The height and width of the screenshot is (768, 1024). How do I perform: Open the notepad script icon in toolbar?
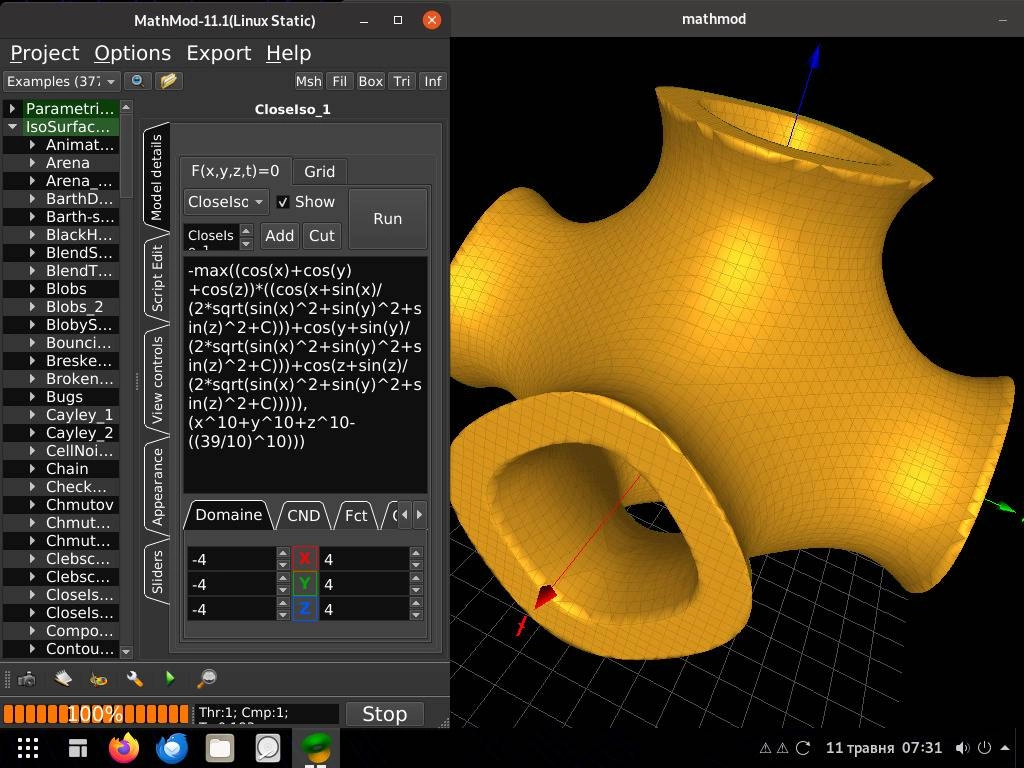63,679
